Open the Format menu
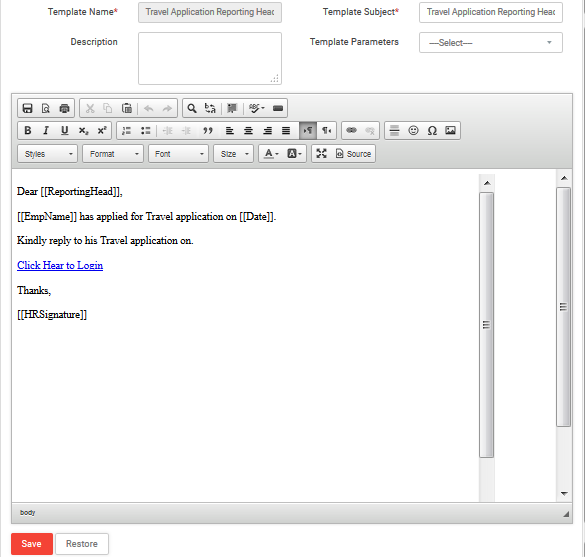The height and width of the screenshot is (557, 585). click(x=113, y=154)
